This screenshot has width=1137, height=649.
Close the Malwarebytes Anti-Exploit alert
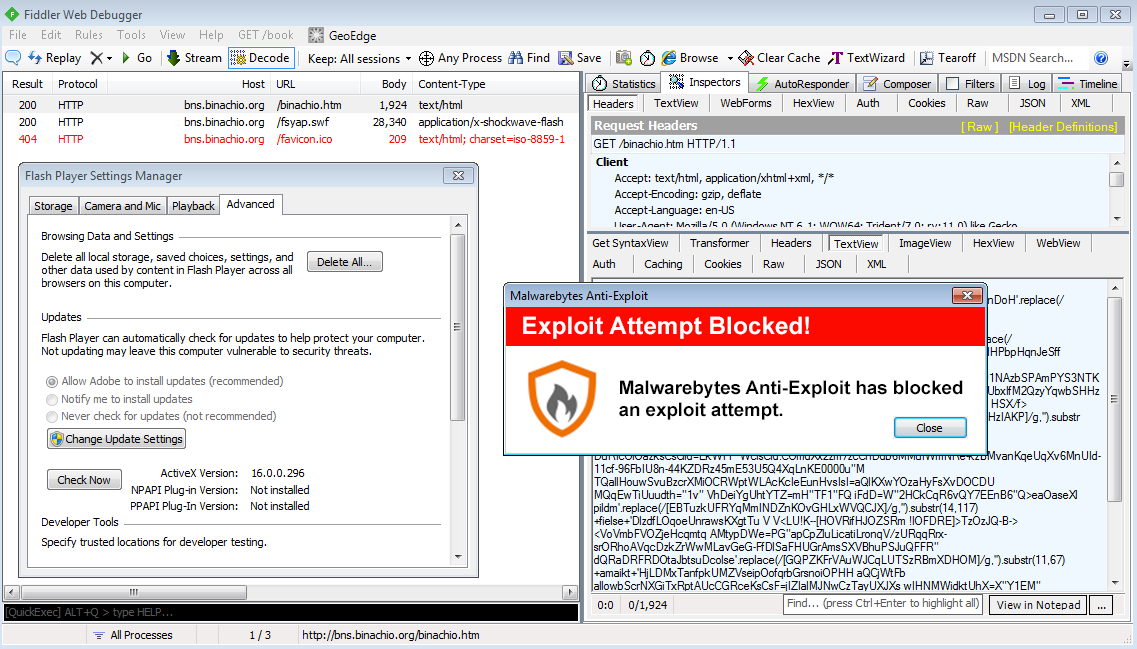[929, 428]
